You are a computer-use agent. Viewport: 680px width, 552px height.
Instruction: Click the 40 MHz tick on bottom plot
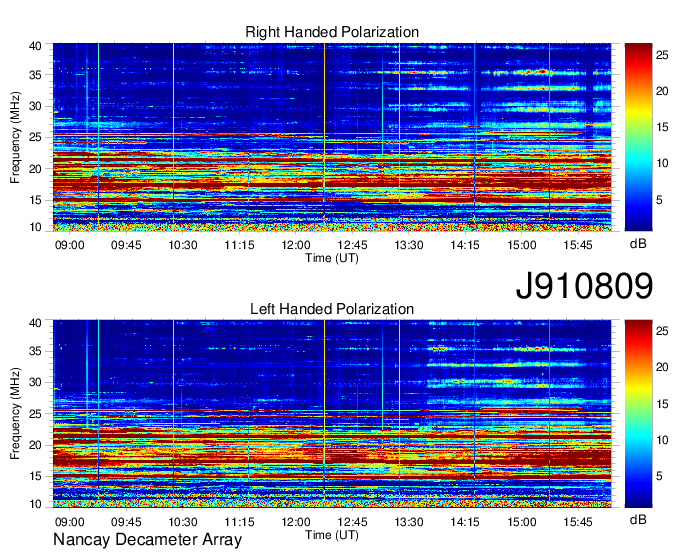point(35,323)
